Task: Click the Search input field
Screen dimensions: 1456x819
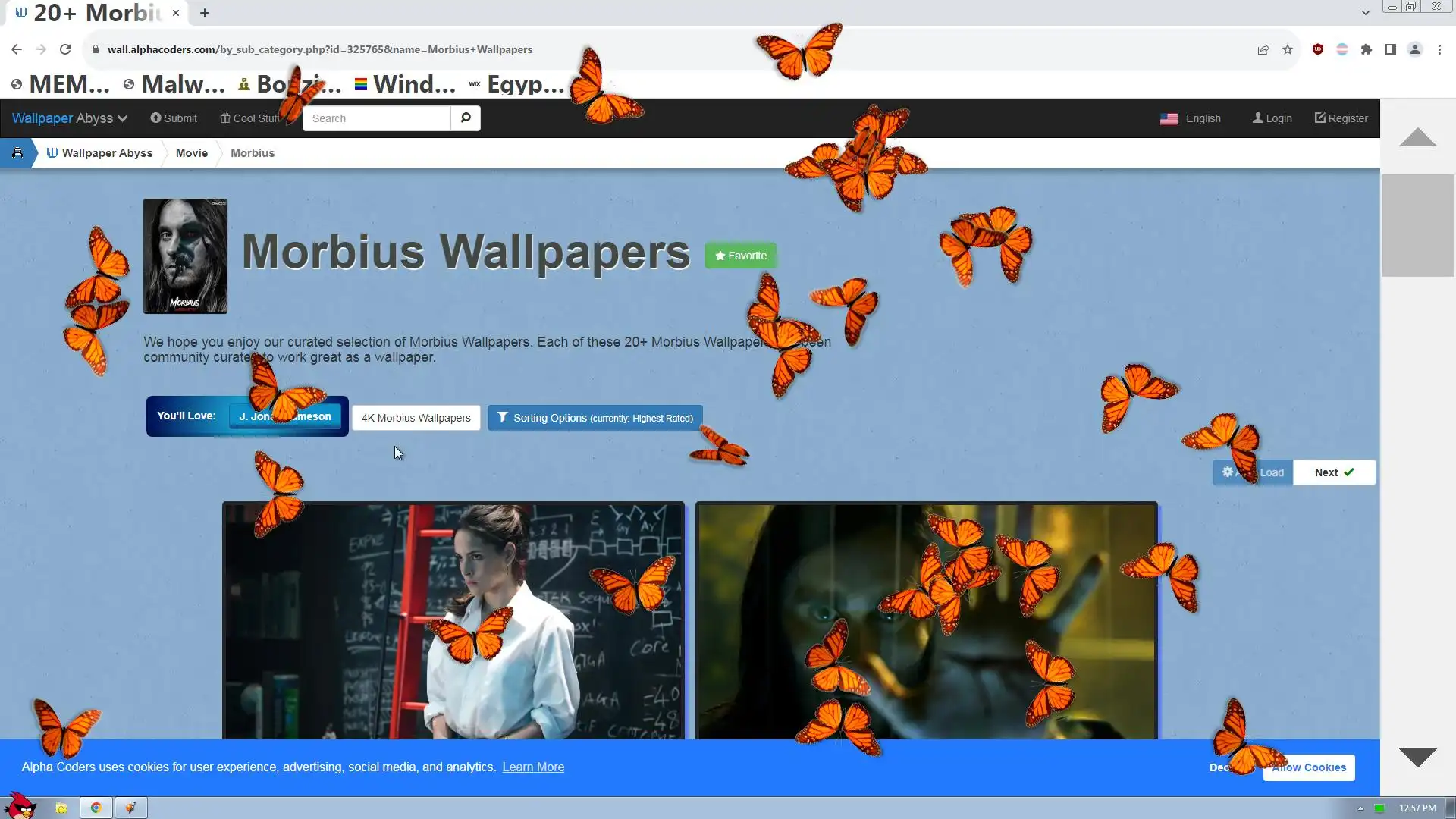Action: pos(376,118)
